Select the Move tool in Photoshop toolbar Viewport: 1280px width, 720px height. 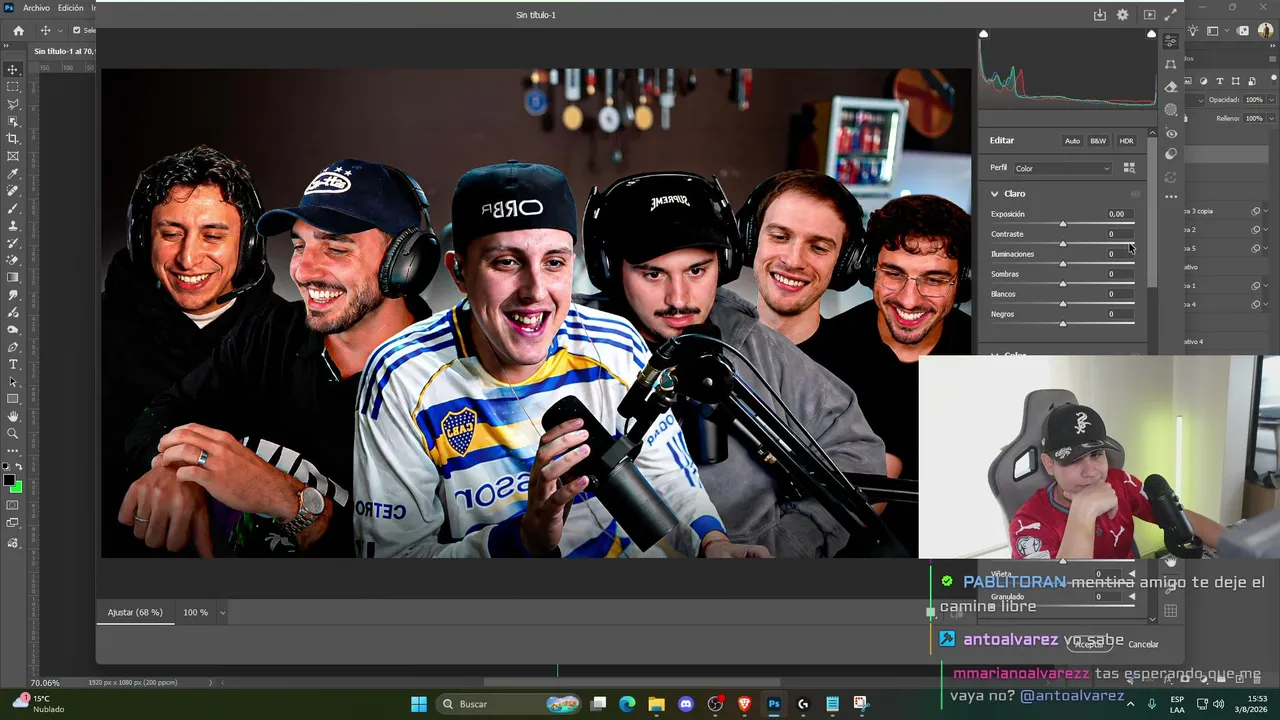pyautogui.click(x=13, y=69)
